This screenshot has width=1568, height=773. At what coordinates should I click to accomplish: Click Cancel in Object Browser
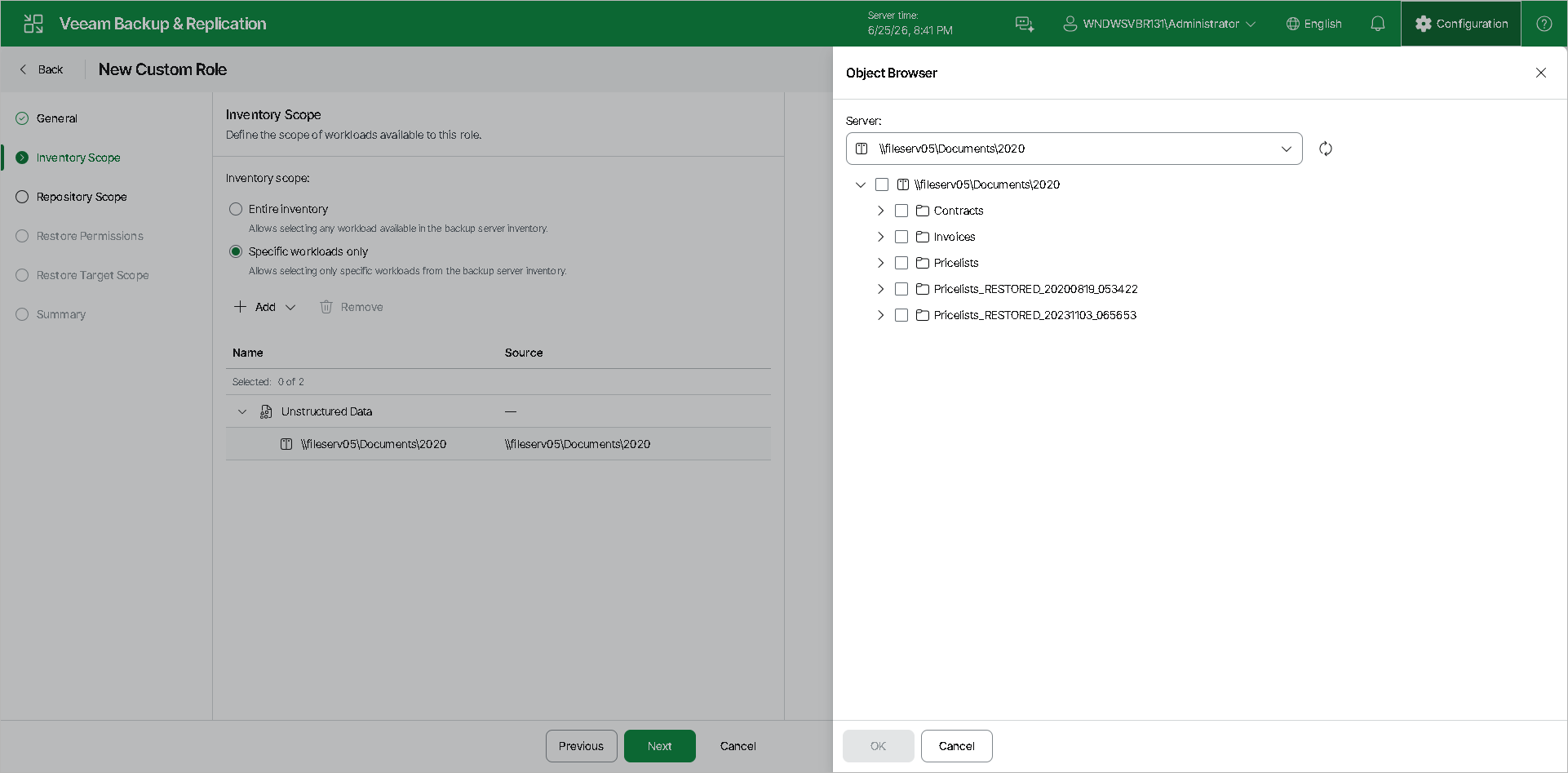[957, 746]
